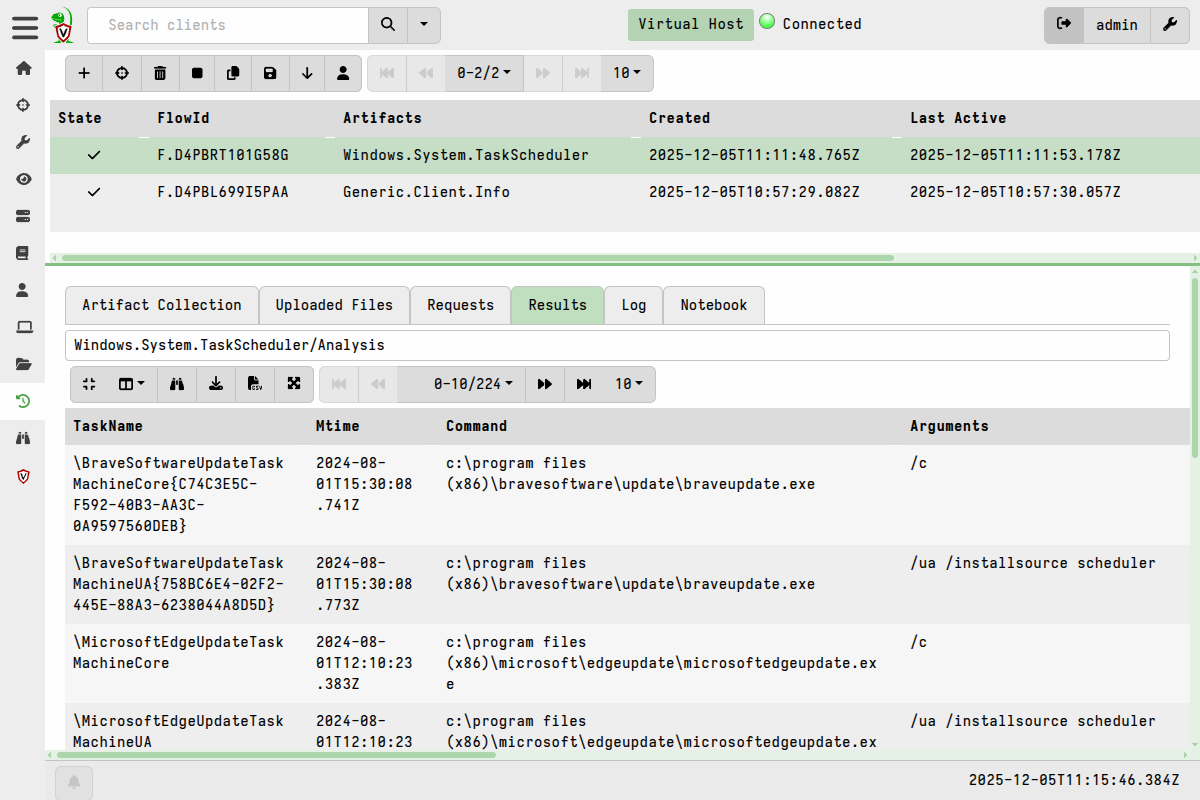Open the column selector dropdown in results toolbar
Viewport: 1200px width, 800px height.
pyautogui.click(x=129, y=384)
